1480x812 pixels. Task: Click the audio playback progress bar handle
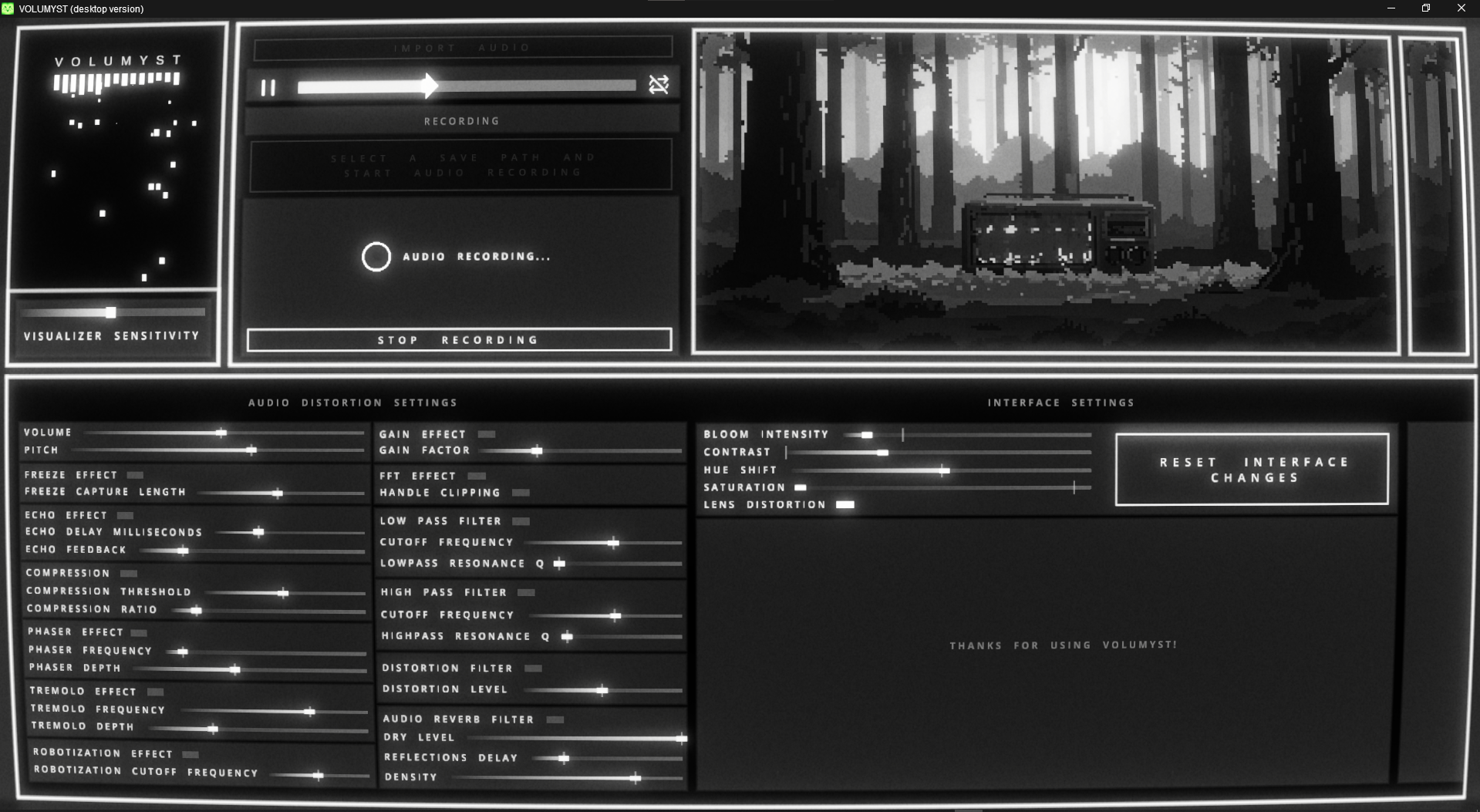coord(430,86)
